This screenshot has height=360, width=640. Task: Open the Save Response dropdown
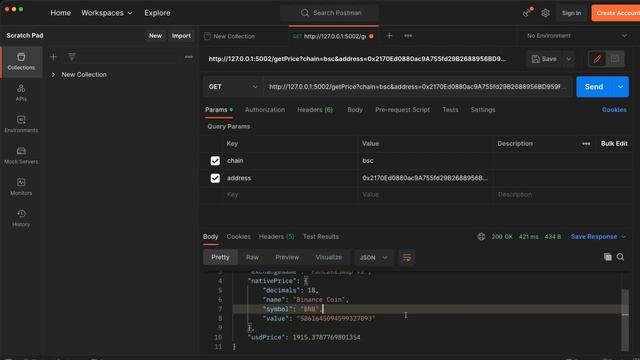coord(598,237)
